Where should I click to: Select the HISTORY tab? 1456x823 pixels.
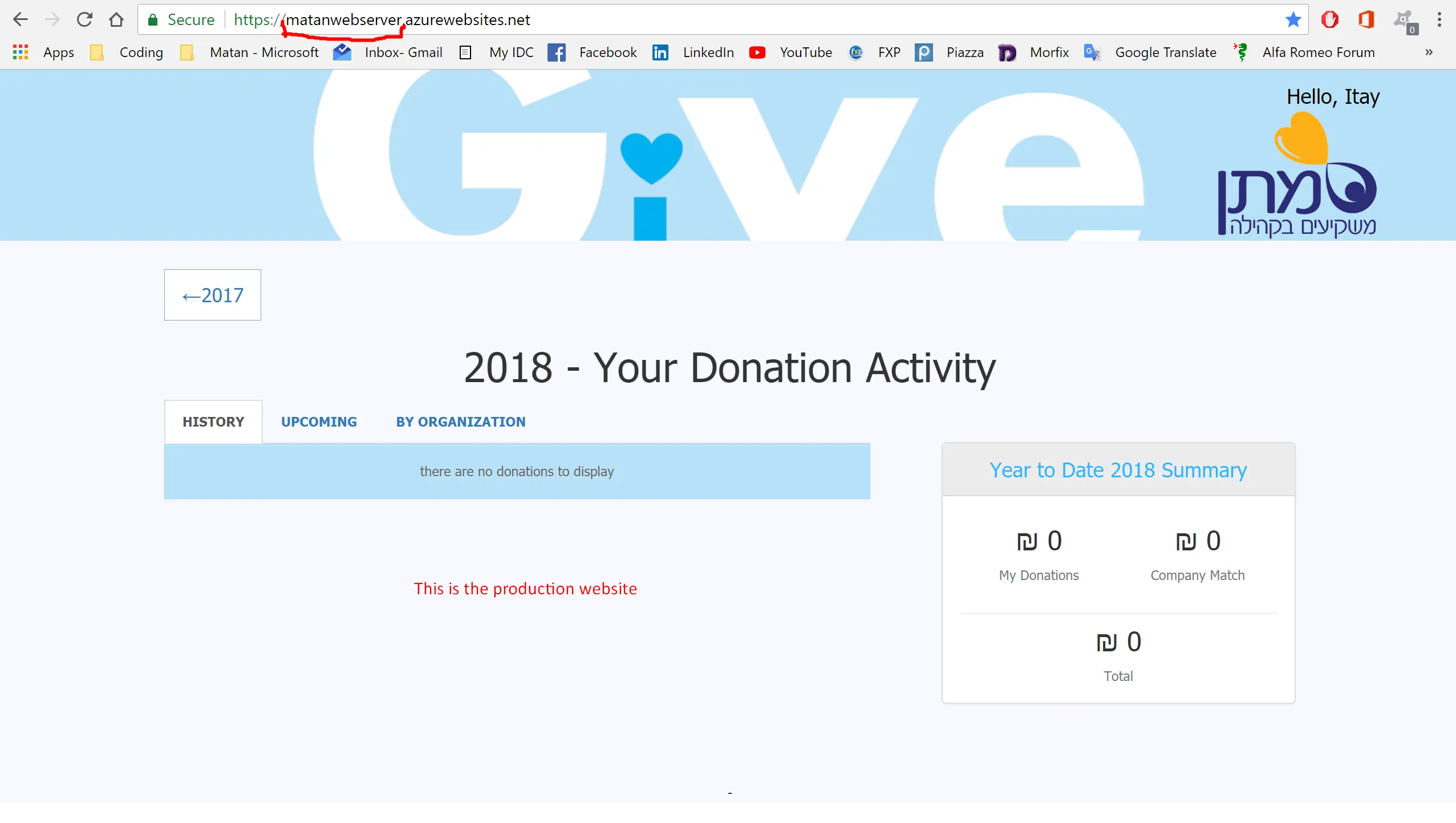(x=213, y=421)
